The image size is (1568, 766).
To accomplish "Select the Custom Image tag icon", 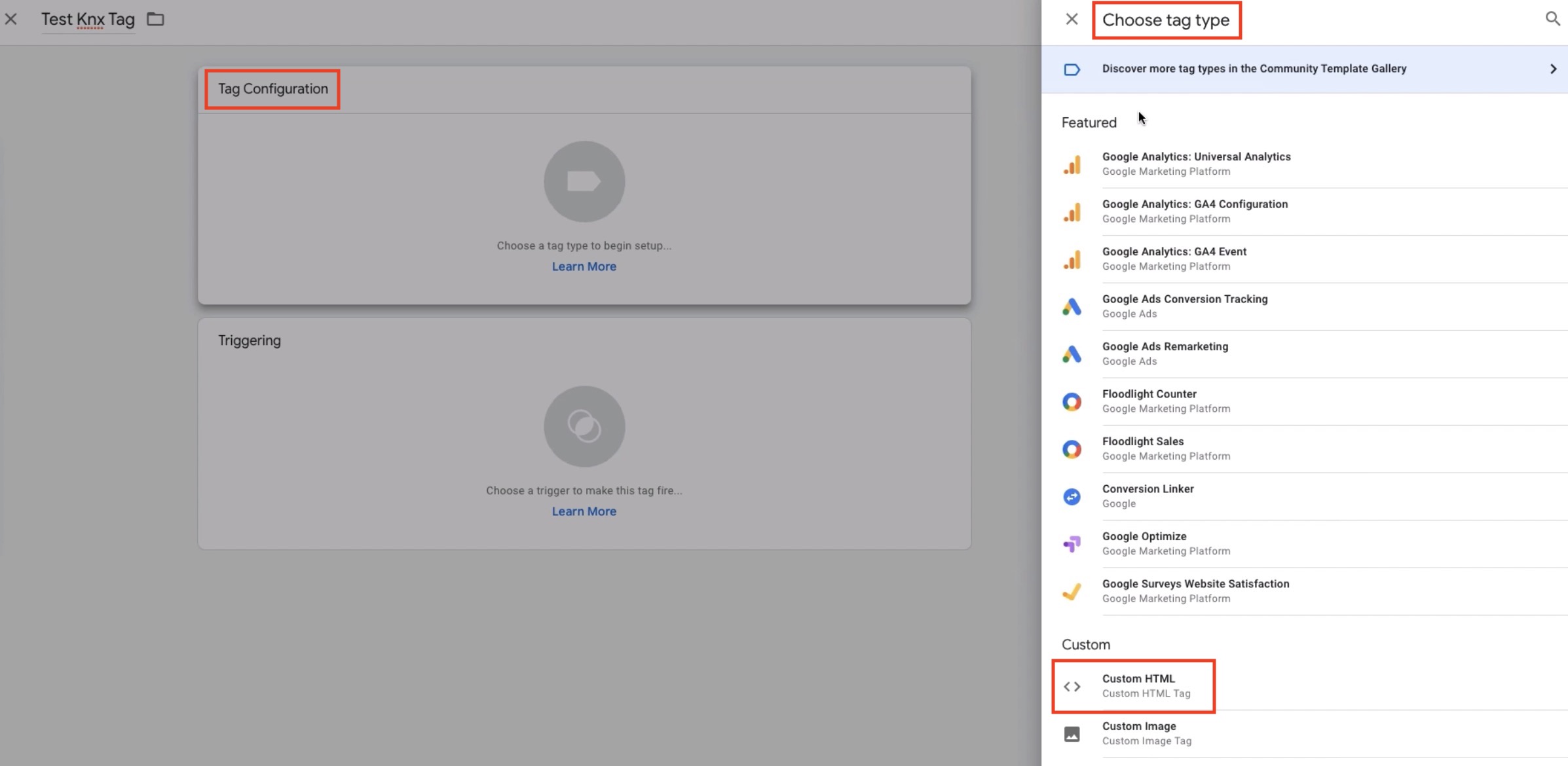I will tap(1072, 734).
